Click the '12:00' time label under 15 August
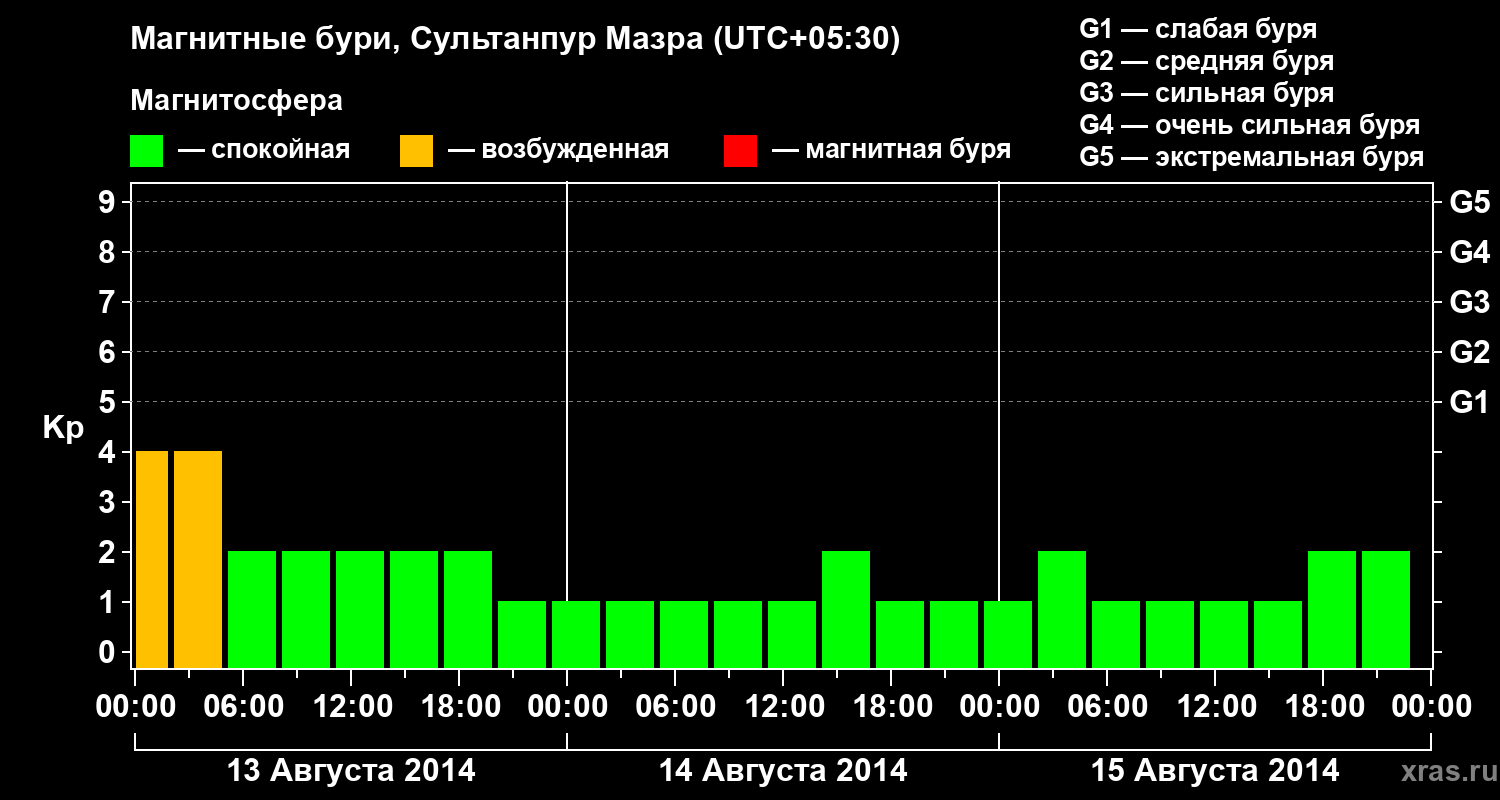Viewport: 1500px width, 800px height. (1215, 707)
